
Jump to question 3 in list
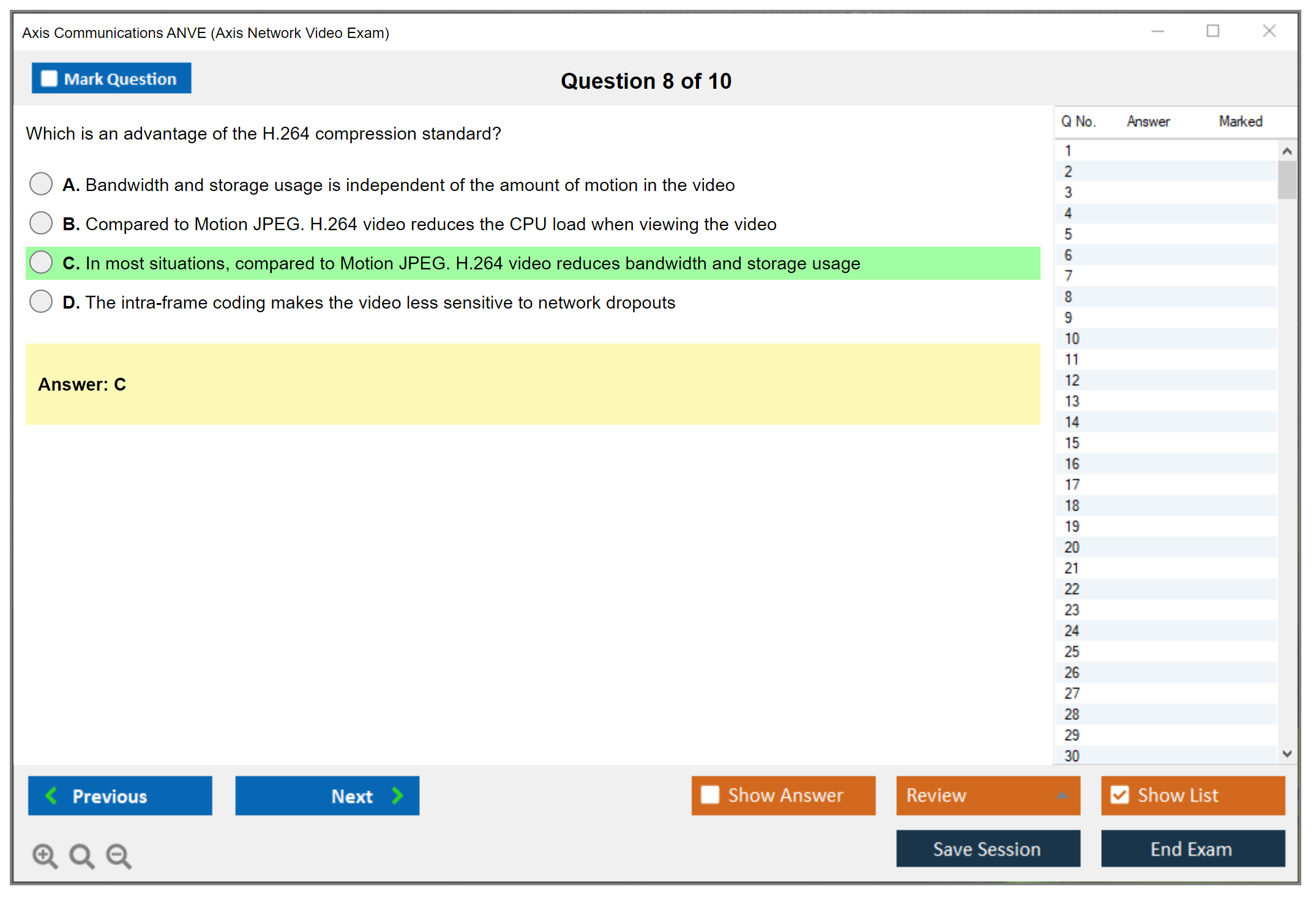pos(1068,192)
